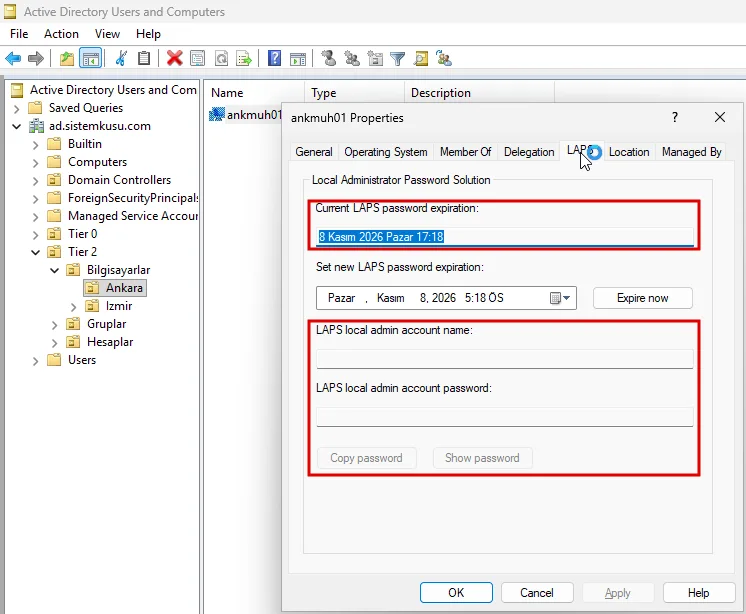This screenshot has height=614, width=746.
Task: Expand the Computers container
Action: pos(36,163)
